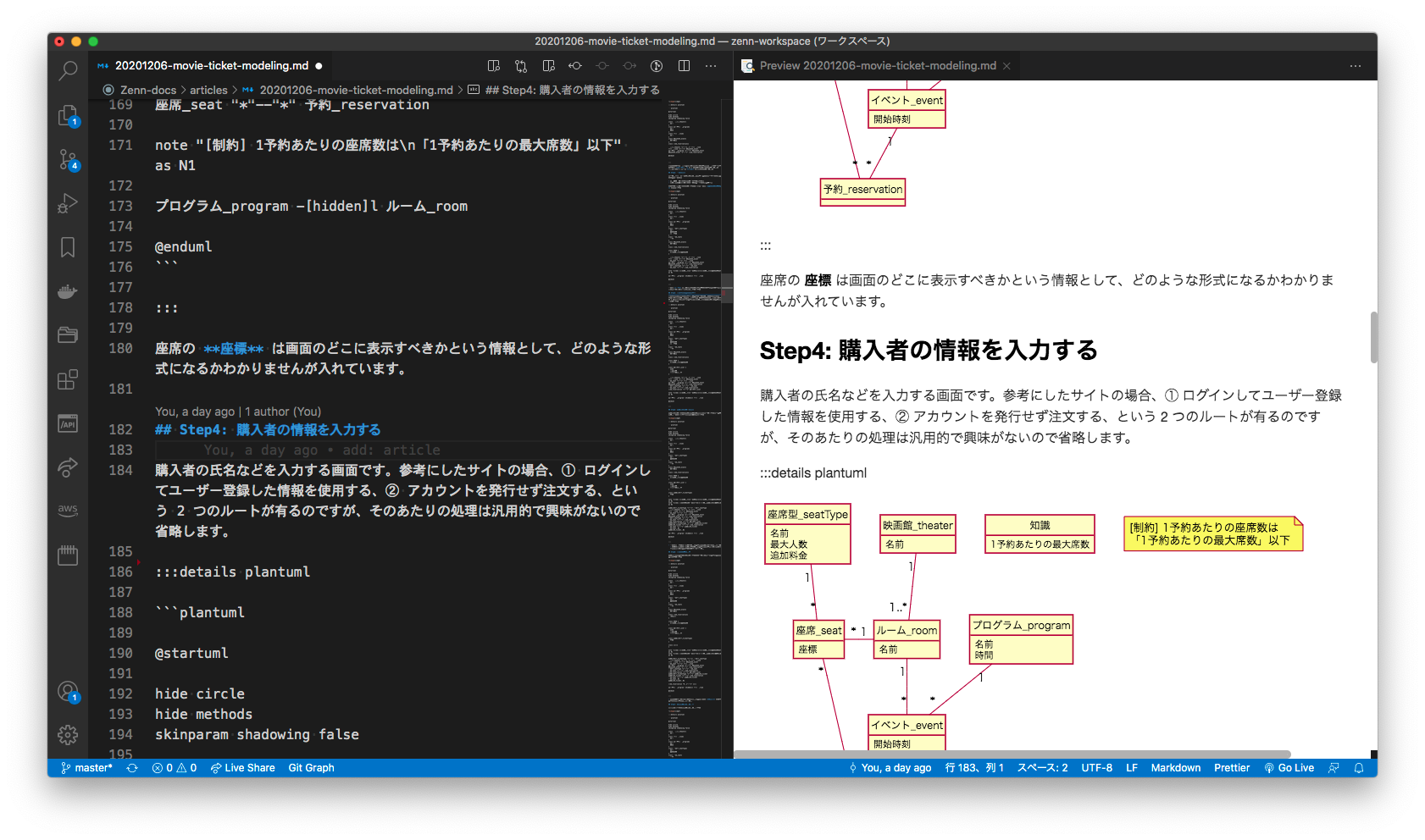The height and width of the screenshot is (840, 1425).
Task: Click the 映画館_theater diagram box
Action: pyautogui.click(x=918, y=534)
